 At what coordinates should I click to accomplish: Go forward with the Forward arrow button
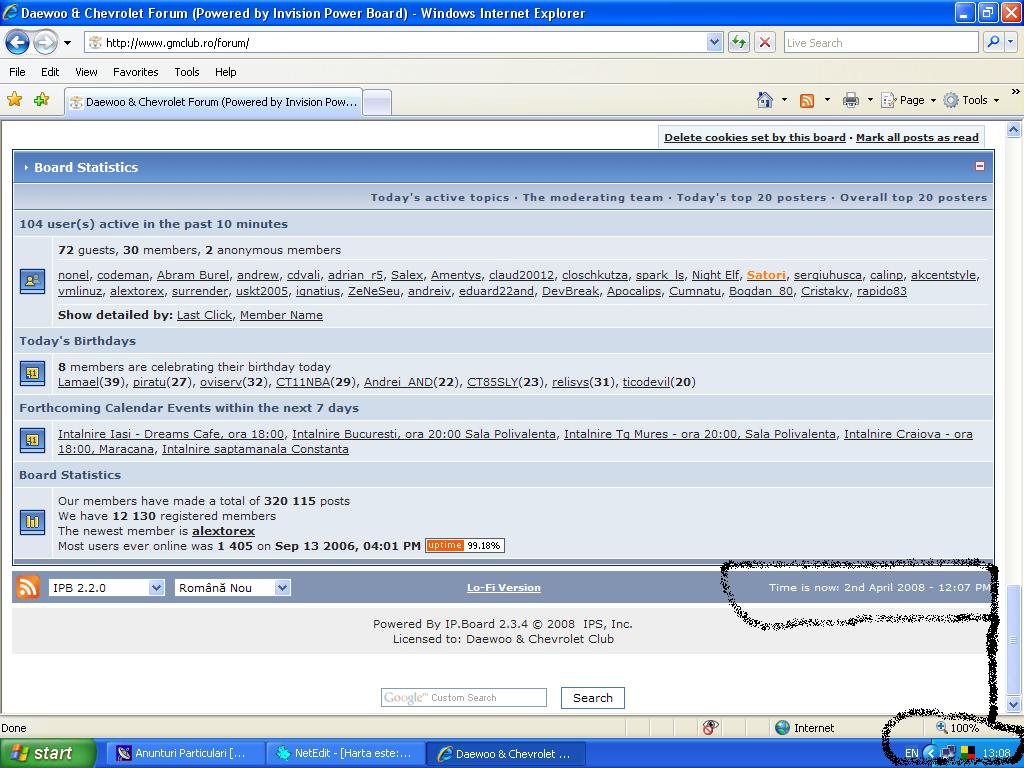44,43
